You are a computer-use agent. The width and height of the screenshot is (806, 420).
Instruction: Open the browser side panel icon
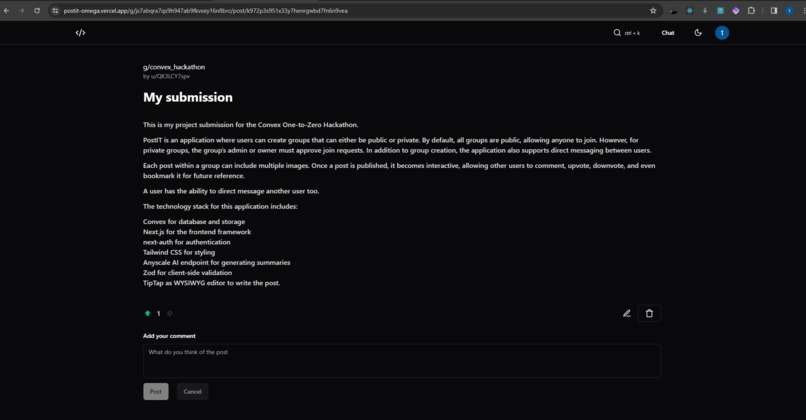[x=774, y=10]
